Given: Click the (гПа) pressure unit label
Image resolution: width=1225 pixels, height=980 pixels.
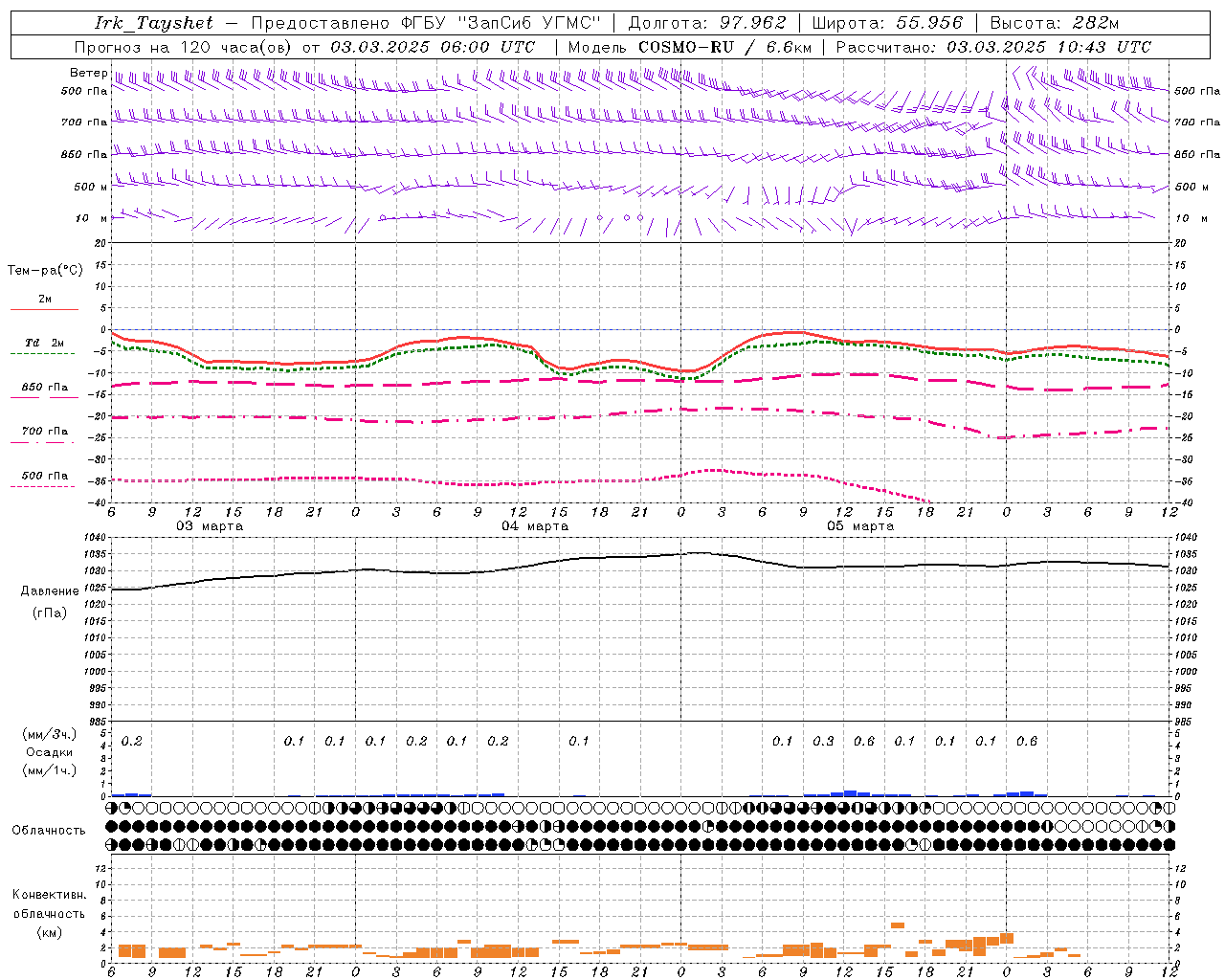Looking at the screenshot, I should pyautogui.click(x=50, y=612).
